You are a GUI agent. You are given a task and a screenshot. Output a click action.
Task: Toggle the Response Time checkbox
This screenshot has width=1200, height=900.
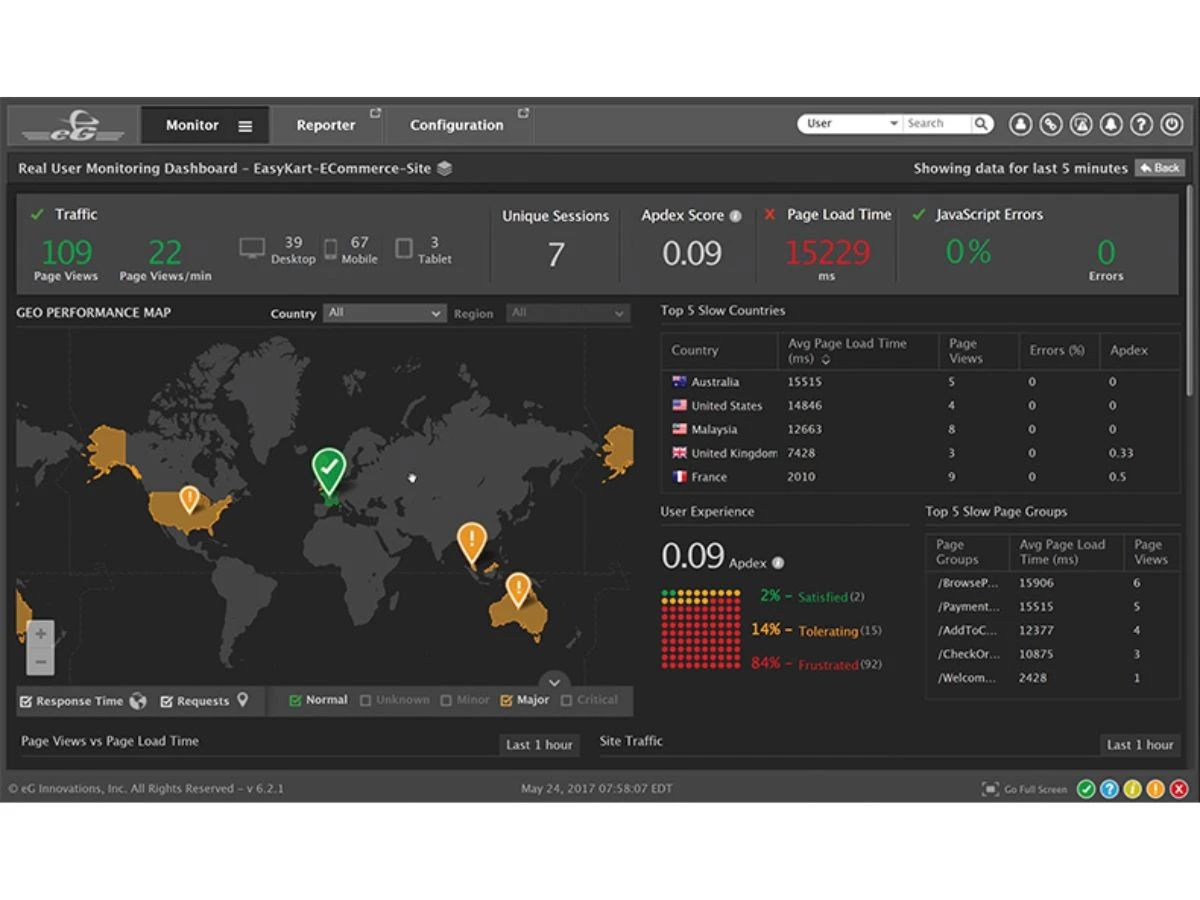click(26, 702)
